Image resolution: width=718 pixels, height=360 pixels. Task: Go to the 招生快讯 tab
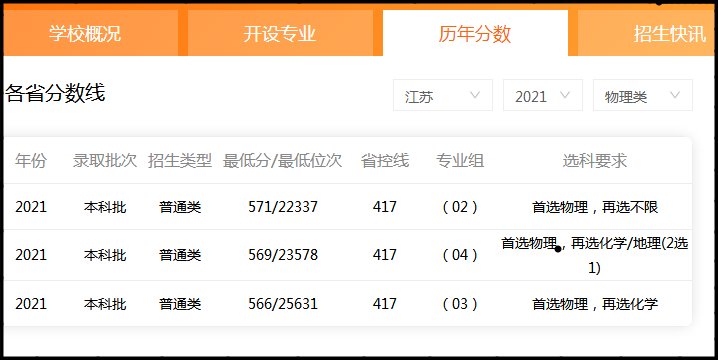tap(647, 33)
